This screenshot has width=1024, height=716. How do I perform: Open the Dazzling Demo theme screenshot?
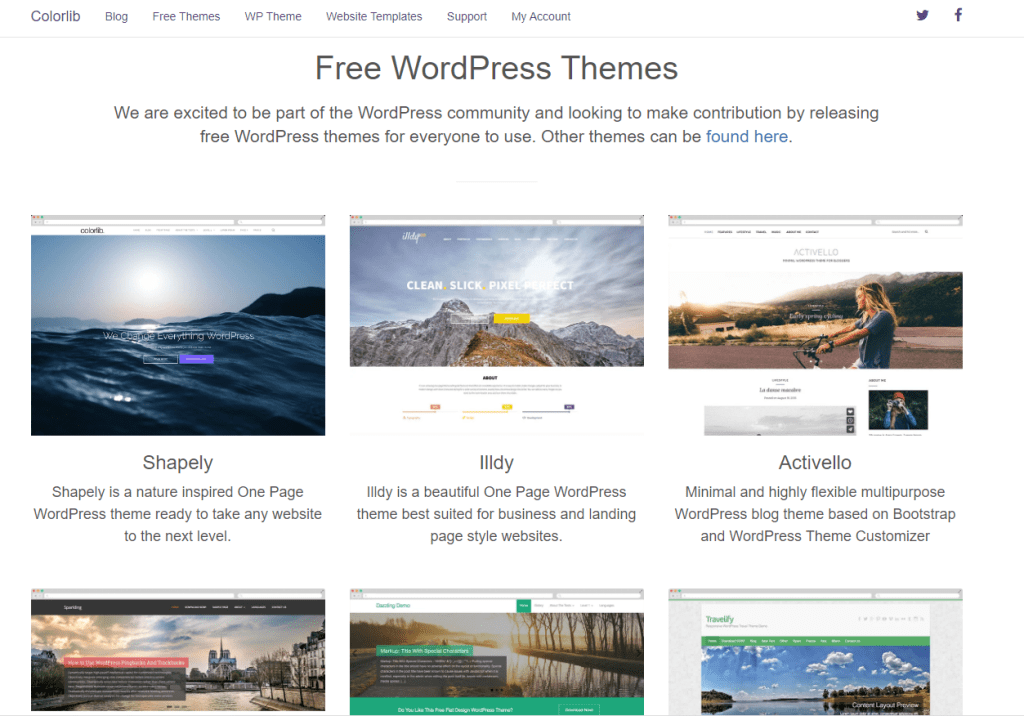[497, 652]
